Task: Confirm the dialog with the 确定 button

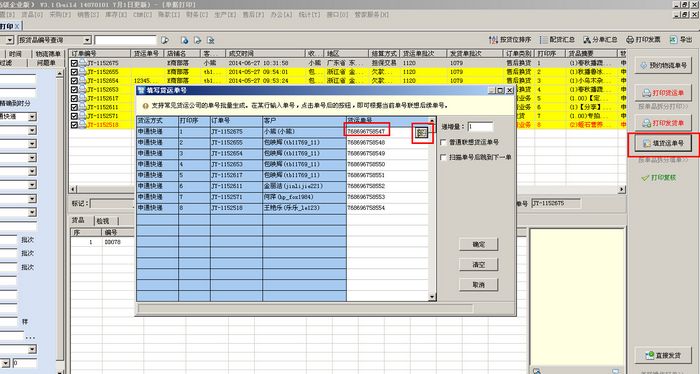Action: 479,245
